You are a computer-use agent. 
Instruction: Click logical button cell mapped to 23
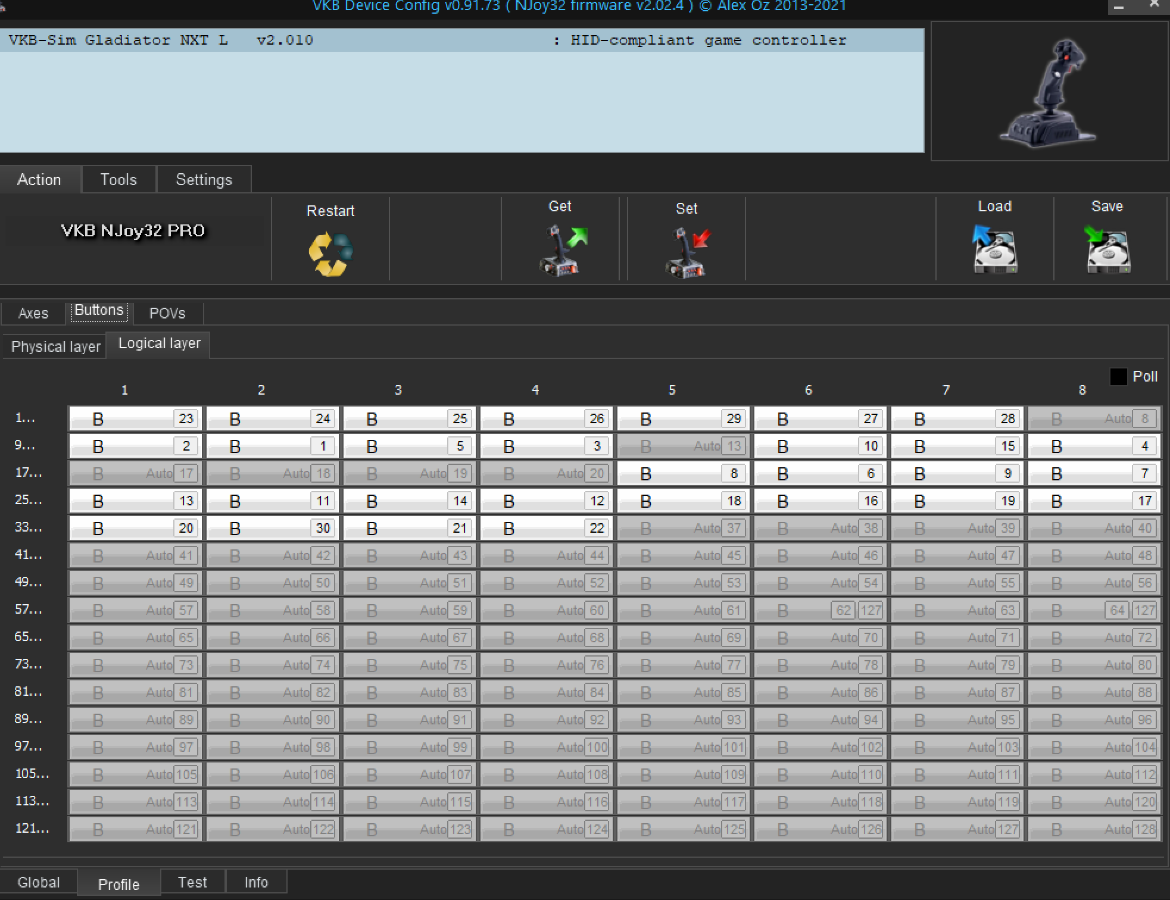(x=134, y=419)
